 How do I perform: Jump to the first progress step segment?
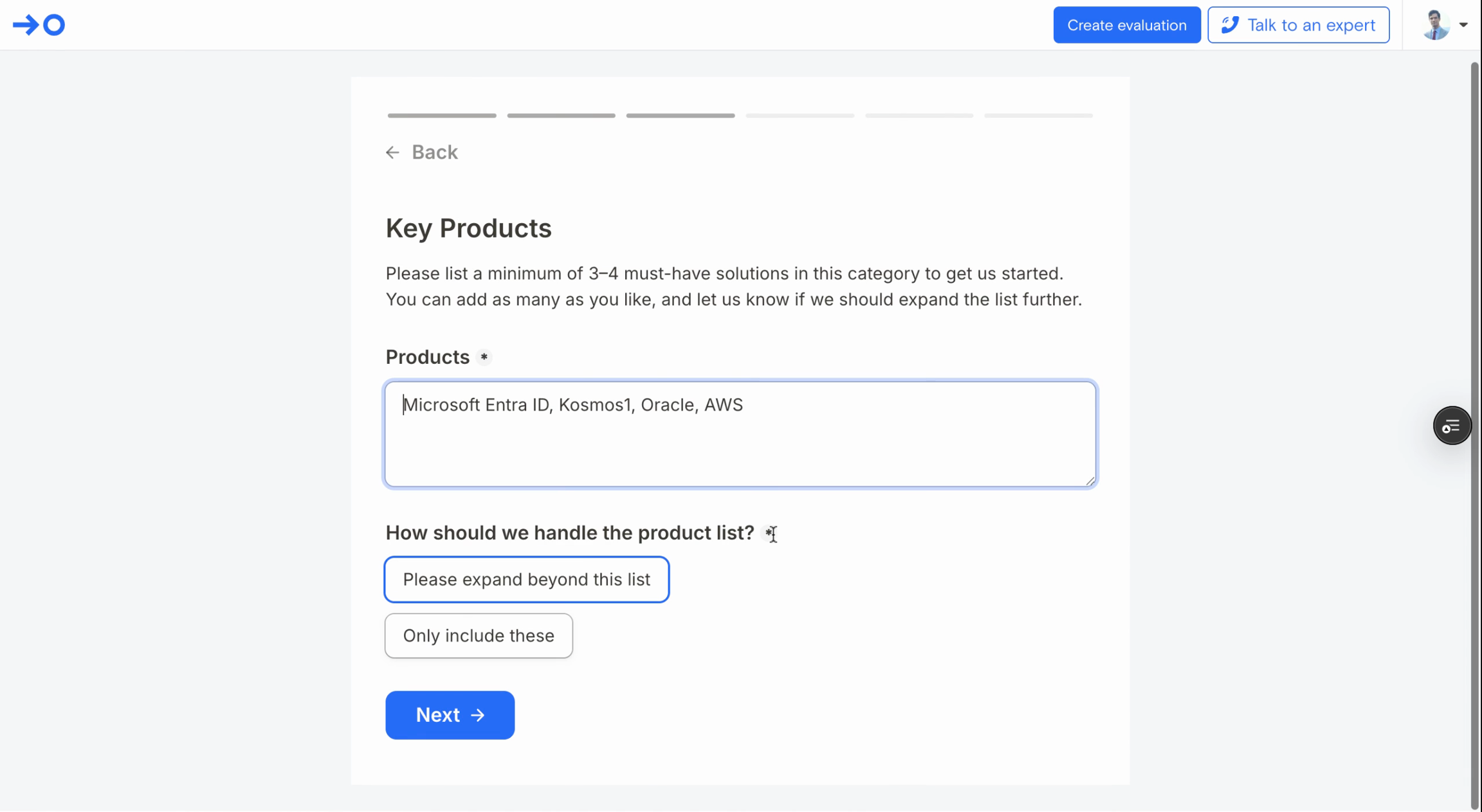(x=442, y=116)
